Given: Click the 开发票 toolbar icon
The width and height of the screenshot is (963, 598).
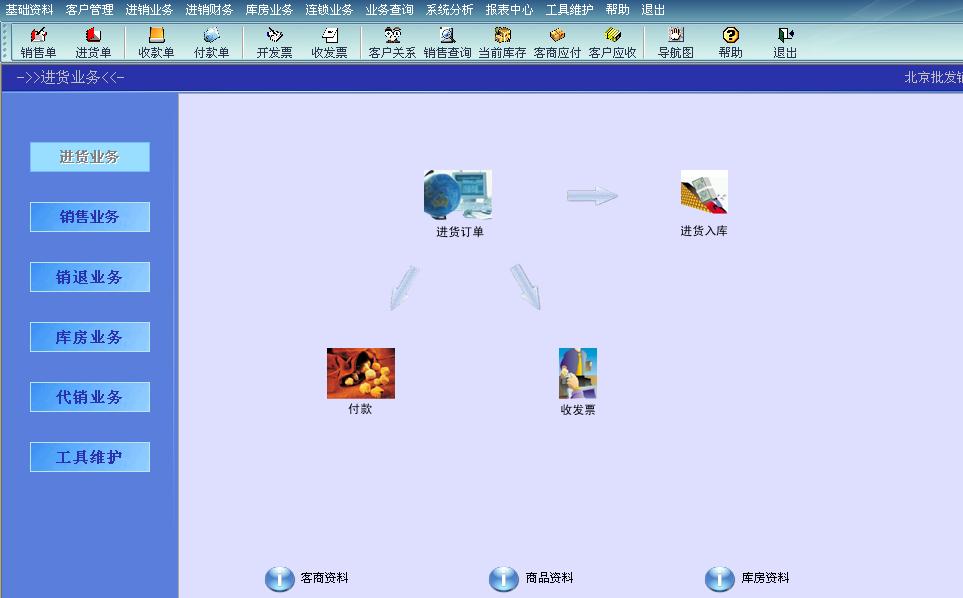Looking at the screenshot, I should pos(274,42).
